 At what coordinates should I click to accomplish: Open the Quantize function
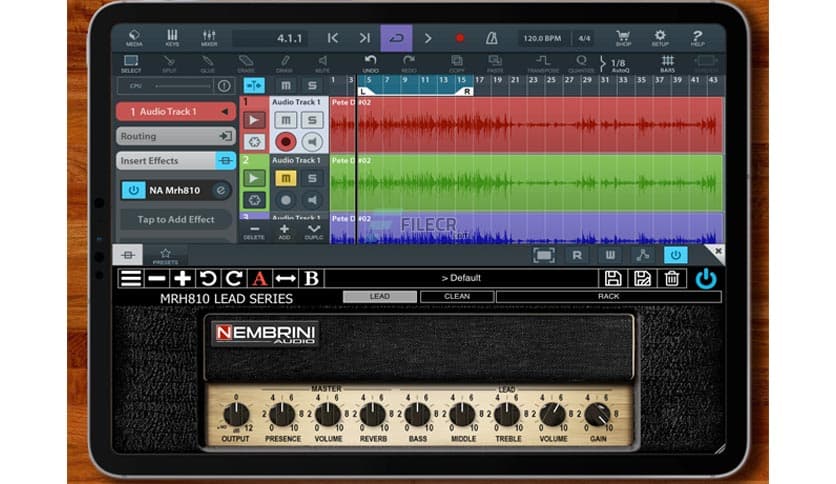pyautogui.click(x=581, y=64)
